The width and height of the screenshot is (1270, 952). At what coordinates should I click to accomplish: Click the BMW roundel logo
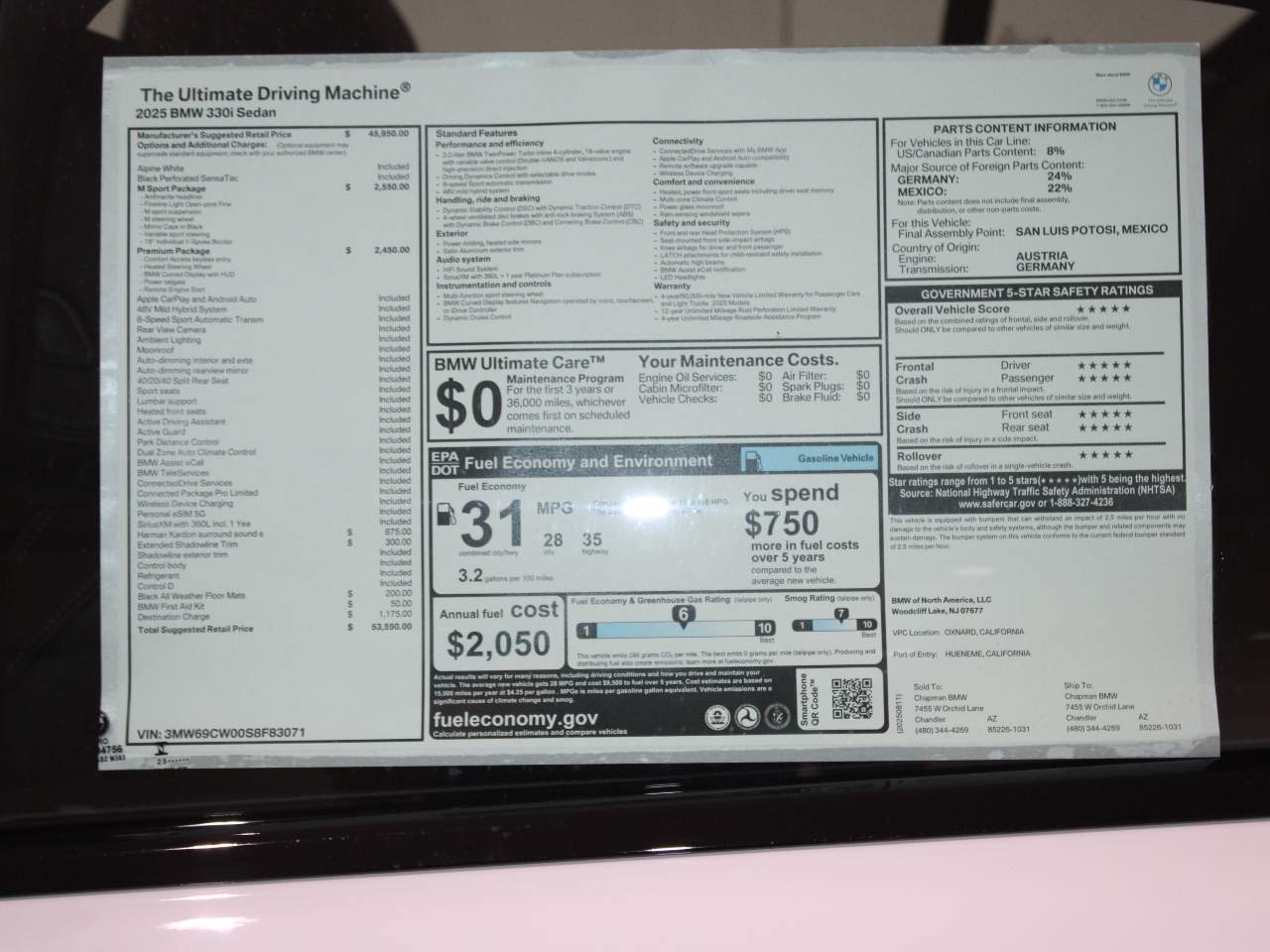1158,83
